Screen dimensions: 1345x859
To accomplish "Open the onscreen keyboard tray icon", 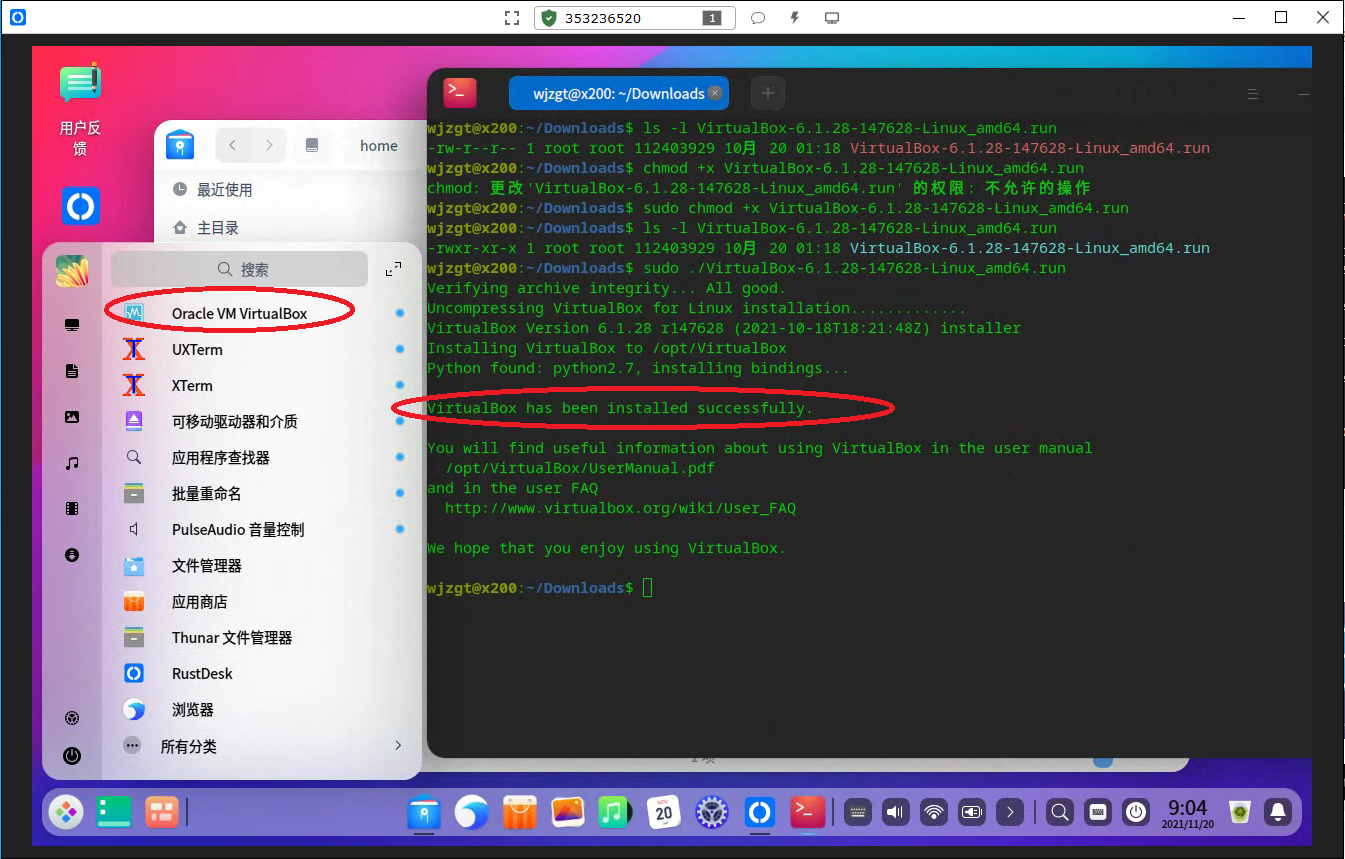I will (x=857, y=812).
